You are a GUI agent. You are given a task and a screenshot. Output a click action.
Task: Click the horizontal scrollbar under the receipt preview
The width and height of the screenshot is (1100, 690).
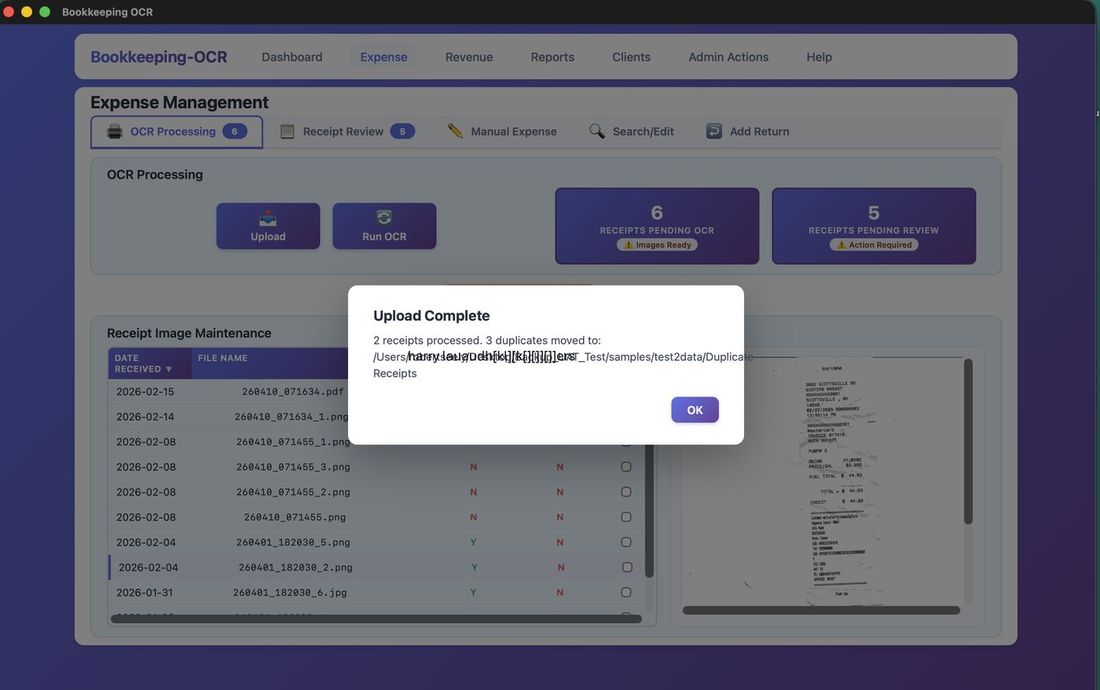(822, 608)
